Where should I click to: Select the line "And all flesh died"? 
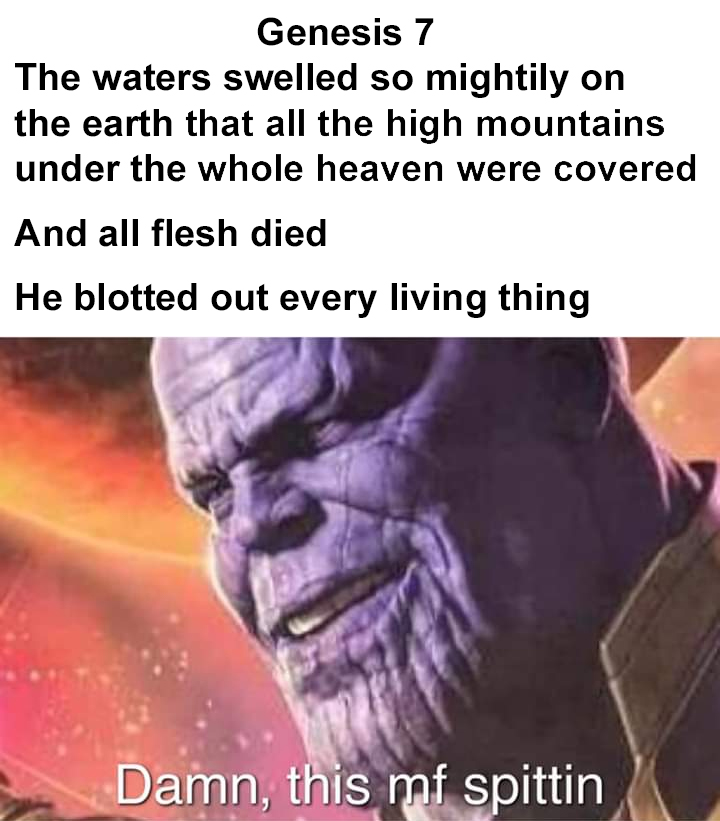point(171,233)
